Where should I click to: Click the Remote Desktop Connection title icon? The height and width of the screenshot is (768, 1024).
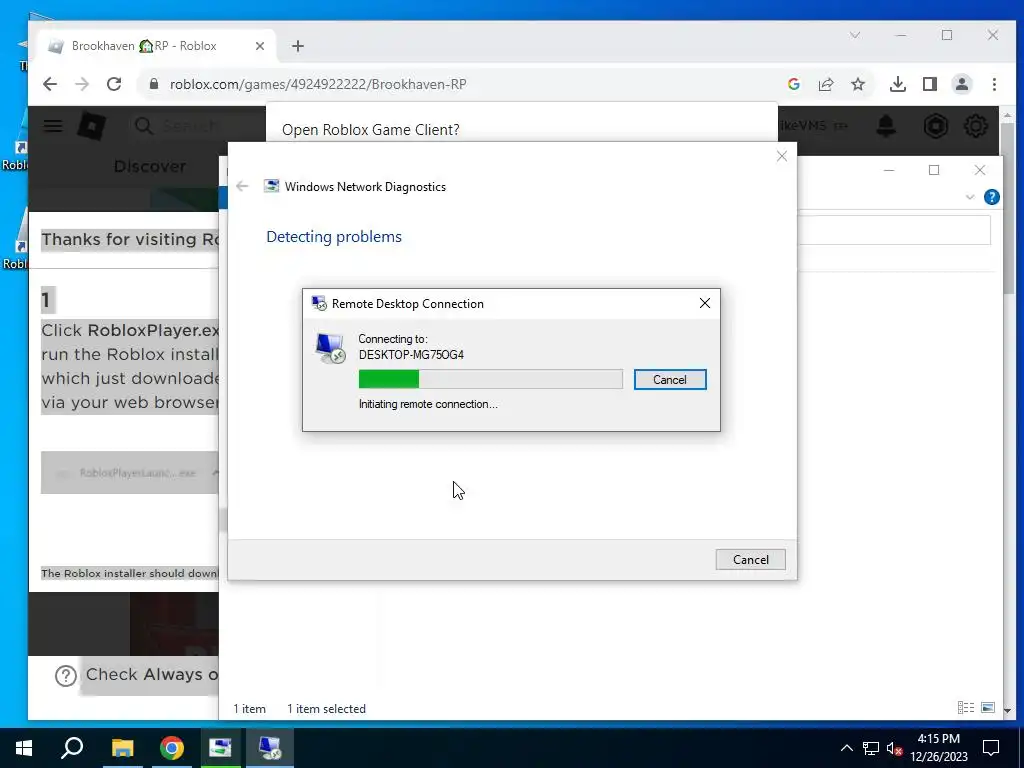point(319,303)
